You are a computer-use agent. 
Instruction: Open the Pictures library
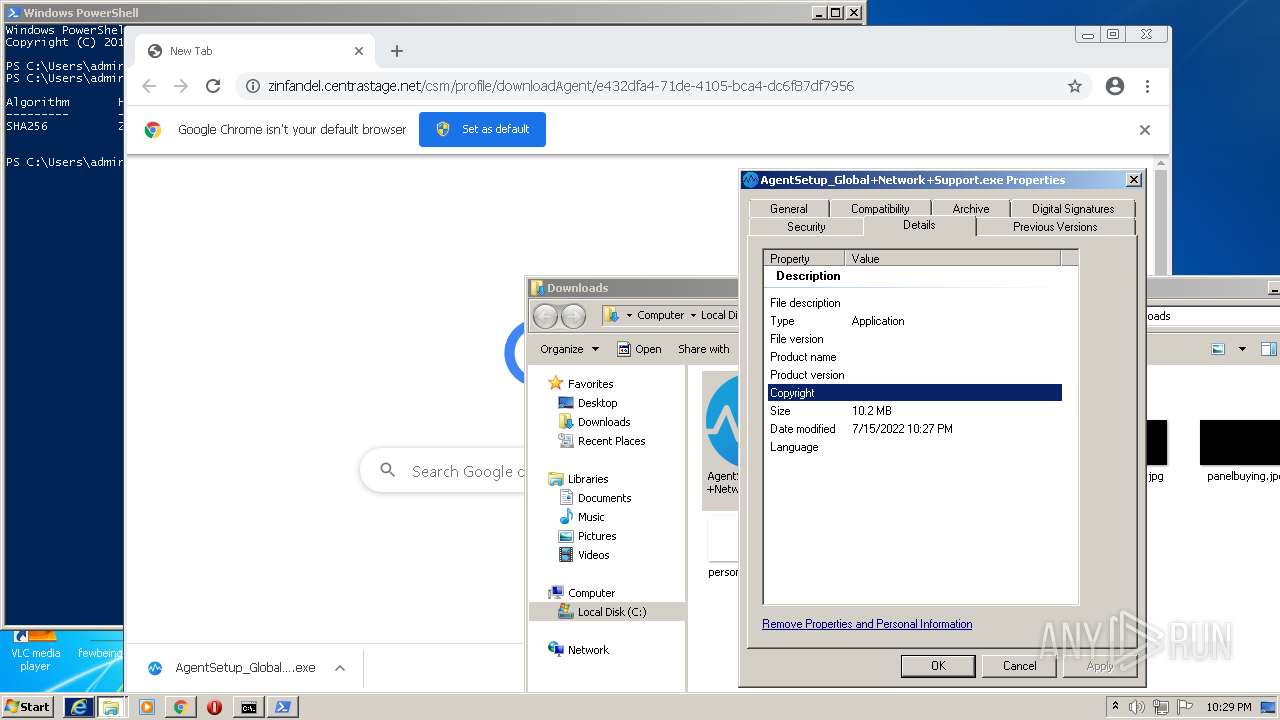(x=597, y=536)
